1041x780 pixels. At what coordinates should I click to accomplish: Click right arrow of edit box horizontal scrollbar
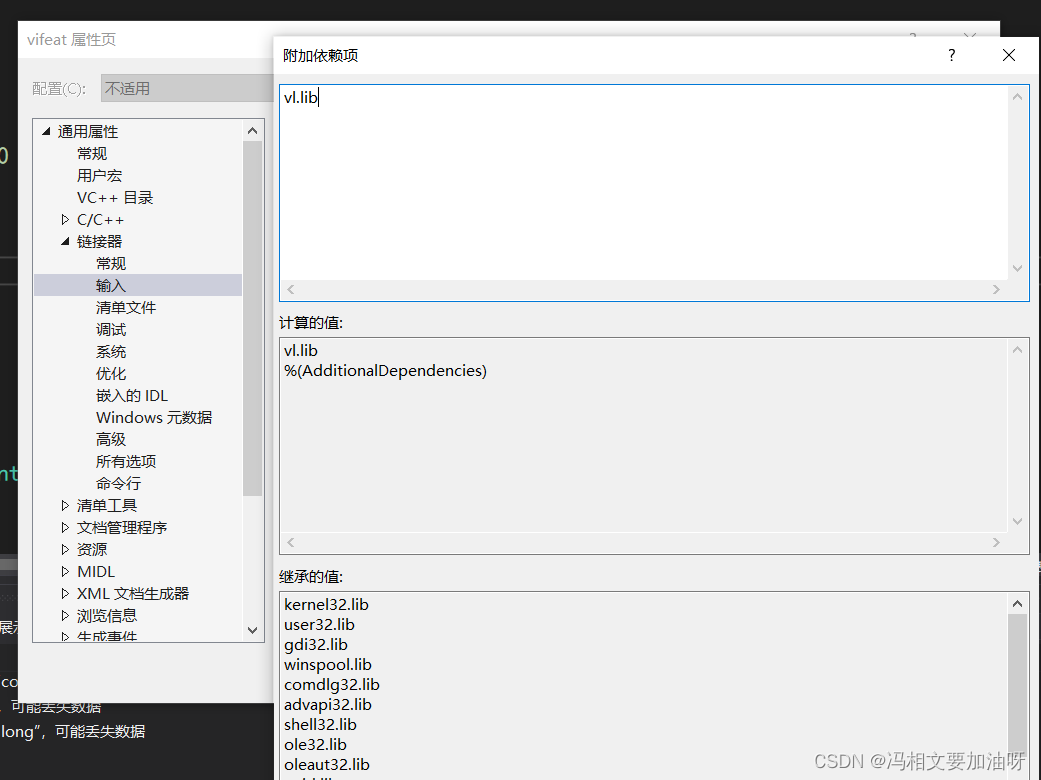point(996,289)
